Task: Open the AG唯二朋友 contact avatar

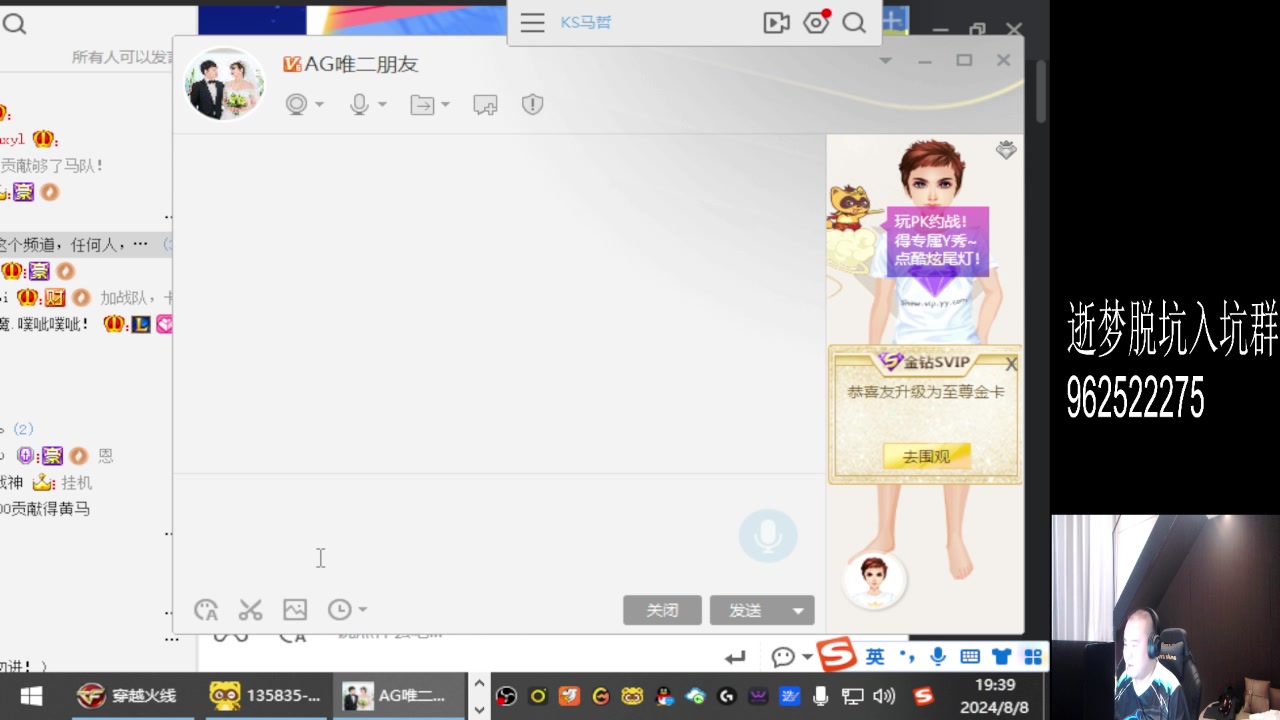Action: tap(224, 84)
